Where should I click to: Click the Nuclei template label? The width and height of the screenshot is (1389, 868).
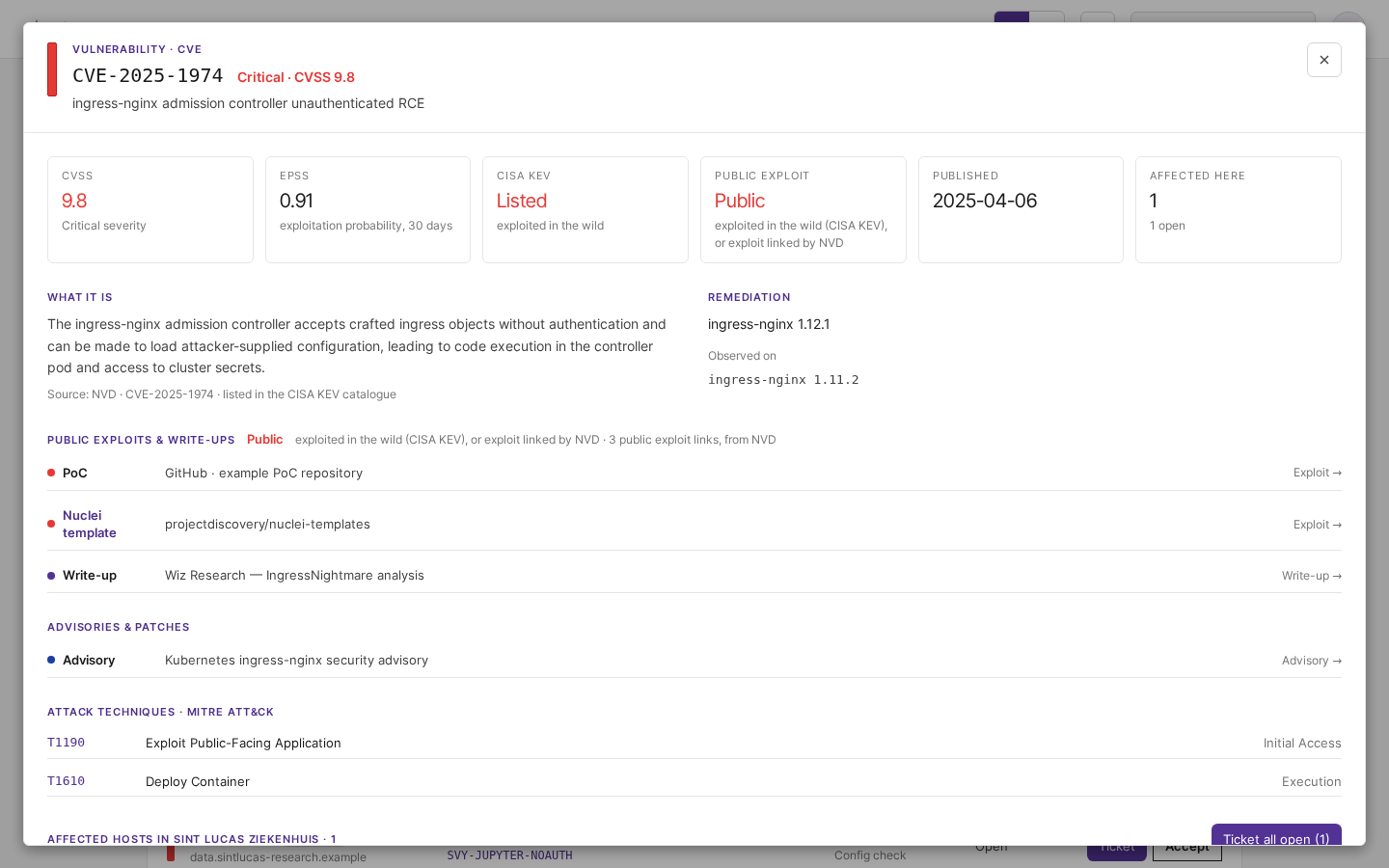coord(90,525)
